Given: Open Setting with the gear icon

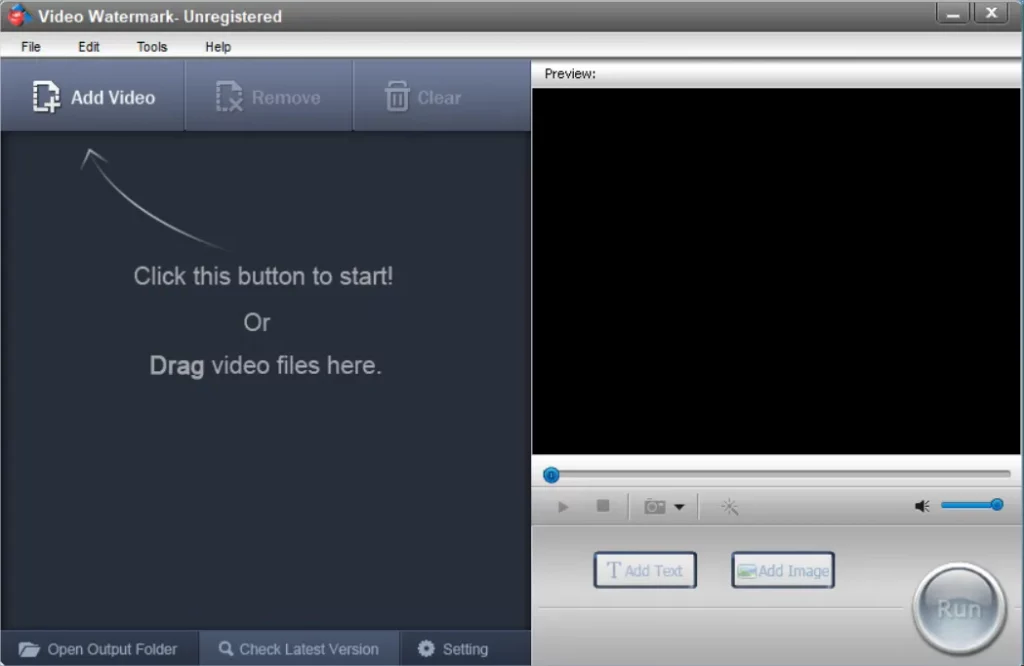Looking at the screenshot, I should tap(453, 649).
